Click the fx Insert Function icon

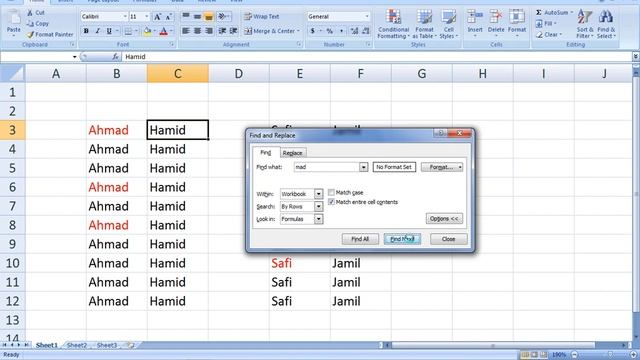[116, 57]
